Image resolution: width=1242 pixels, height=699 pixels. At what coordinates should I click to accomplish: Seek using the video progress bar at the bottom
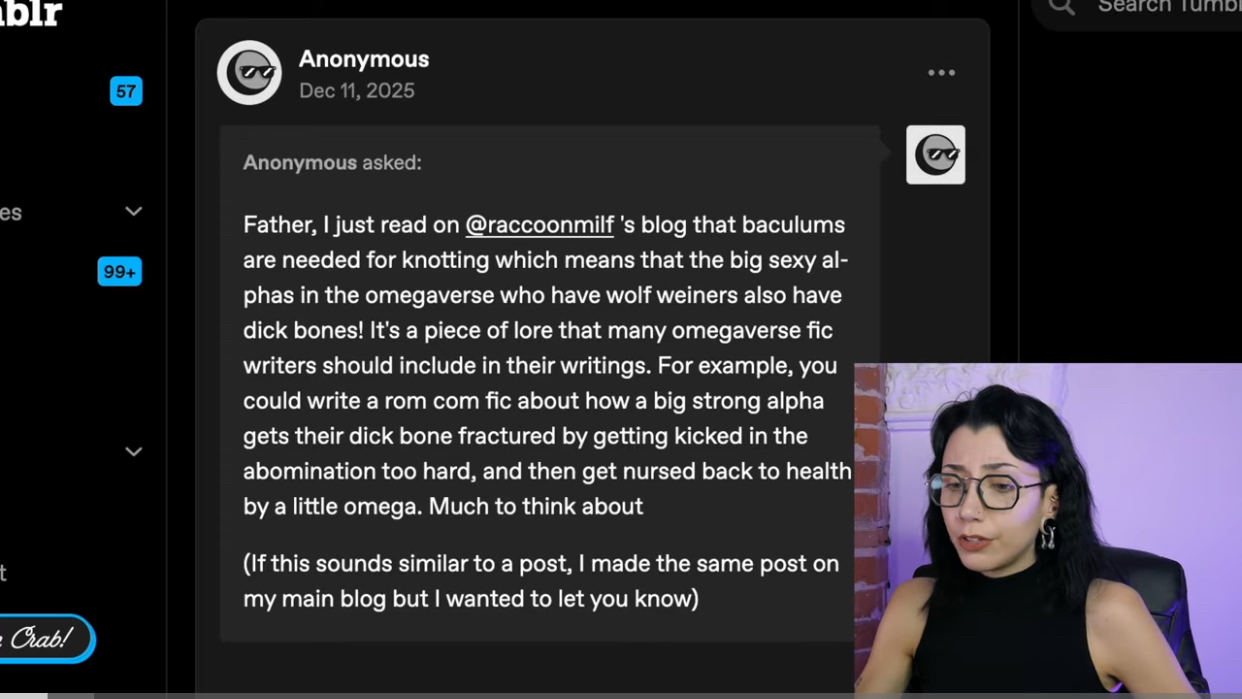pos(621,695)
